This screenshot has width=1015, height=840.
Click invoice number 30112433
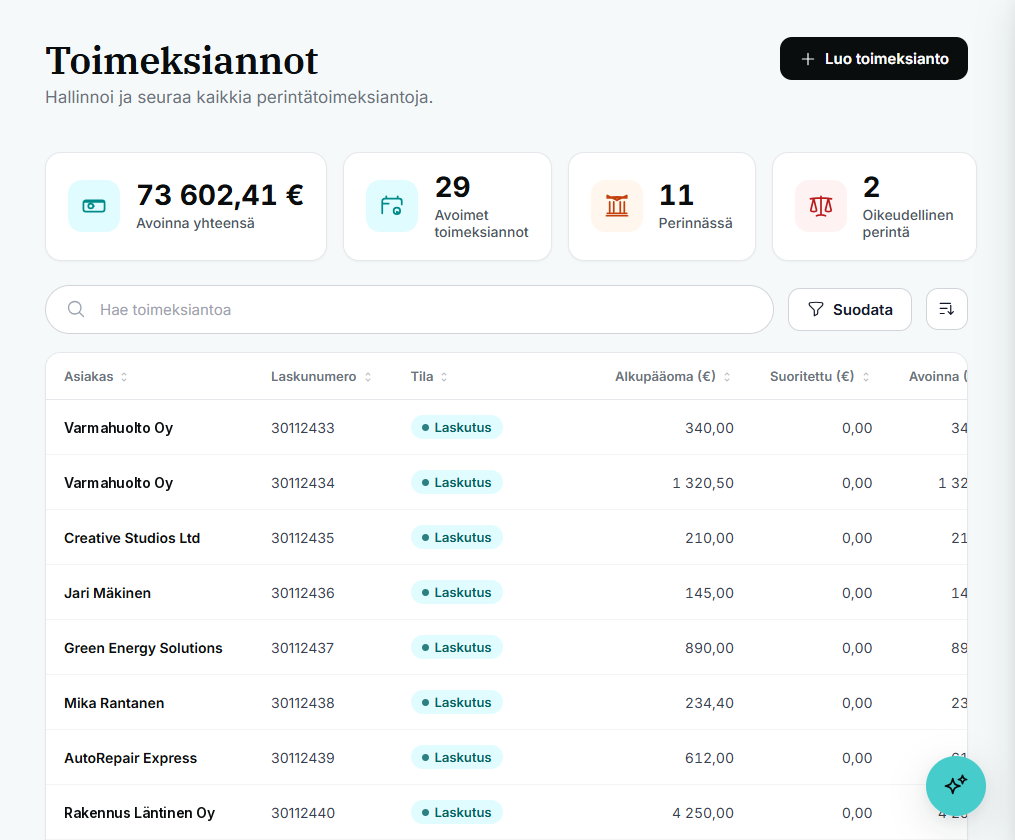(303, 428)
